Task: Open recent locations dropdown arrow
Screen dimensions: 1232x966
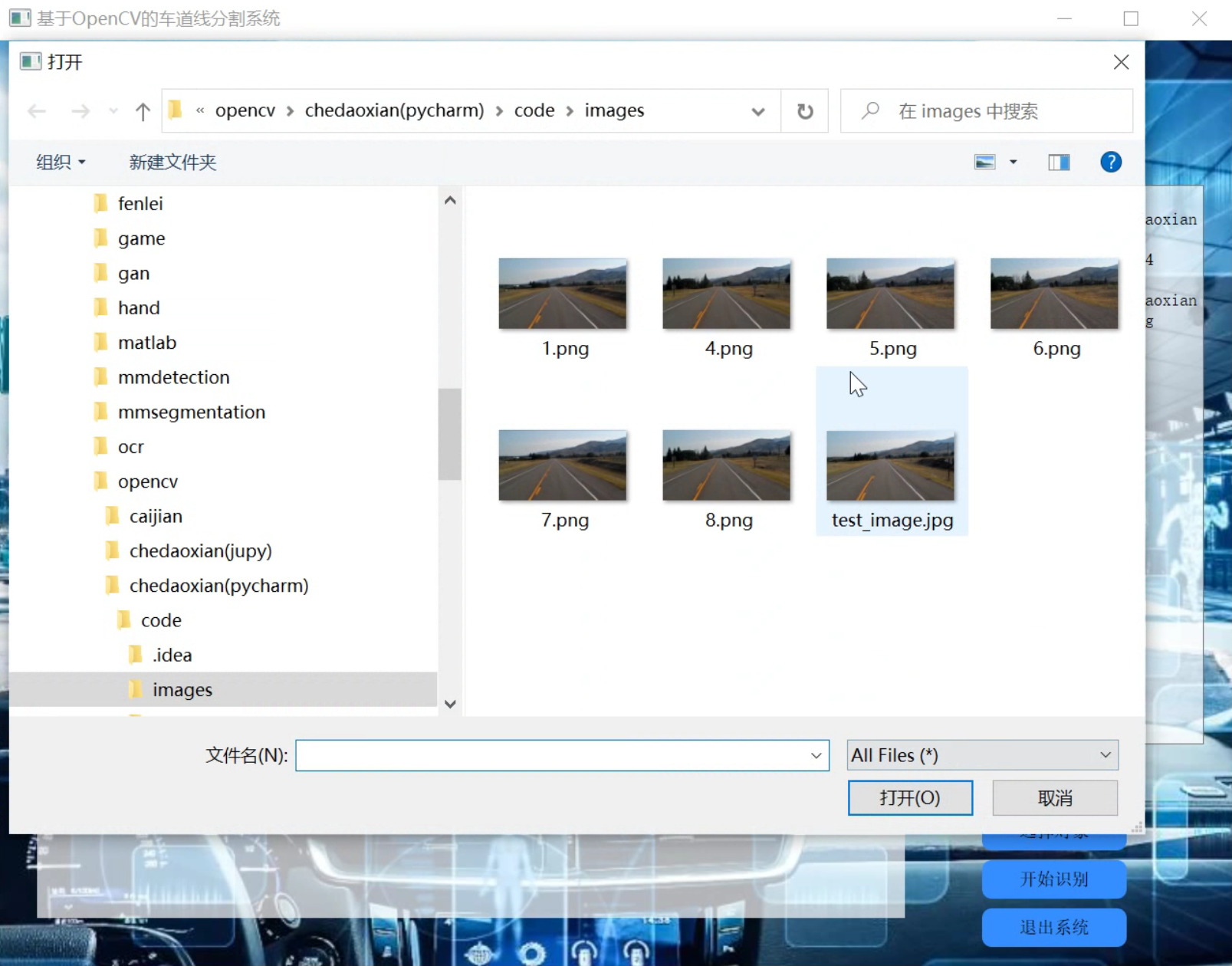Action: click(x=113, y=111)
